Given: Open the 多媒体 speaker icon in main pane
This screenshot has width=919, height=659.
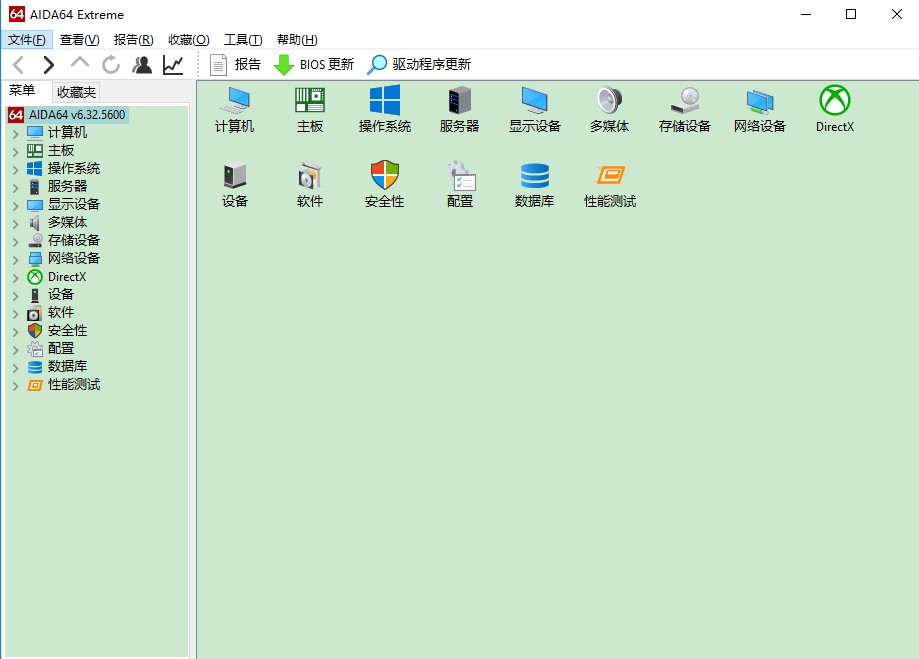Looking at the screenshot, I should coord(610,110).
